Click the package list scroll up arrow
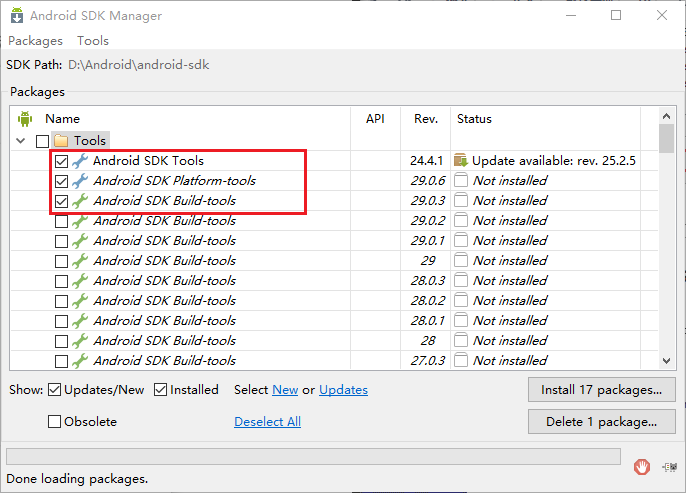Image resolution: width=686 pixels, height=493 pixels. click(x=666, y=116)
